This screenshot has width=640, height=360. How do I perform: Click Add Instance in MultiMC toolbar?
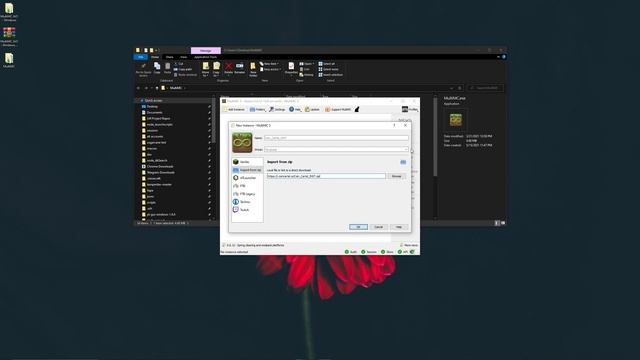point(234,109)
